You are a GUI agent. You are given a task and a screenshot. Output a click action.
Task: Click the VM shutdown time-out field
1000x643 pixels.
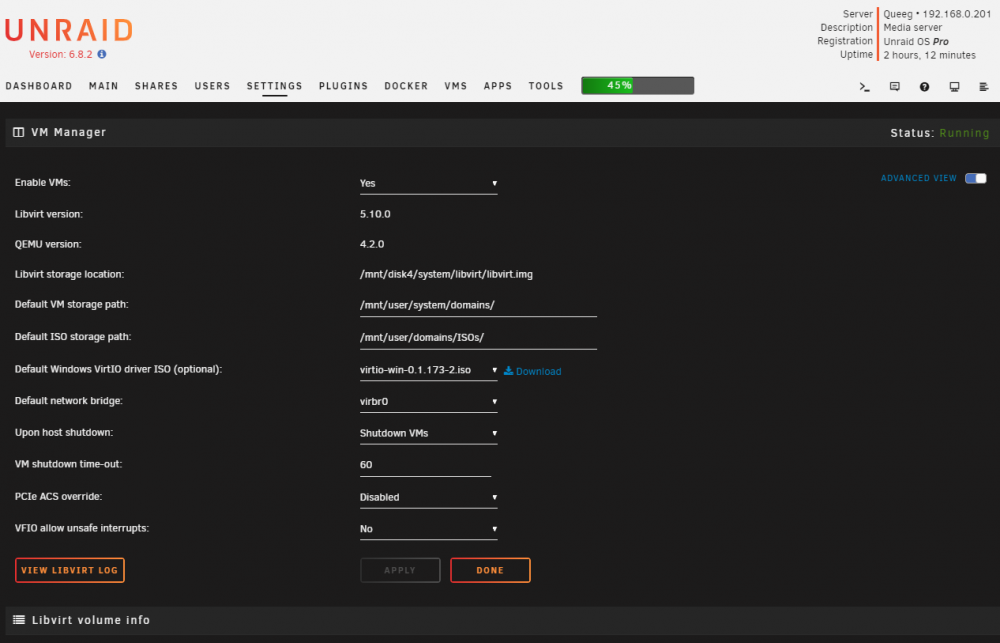[x=425, y=466]
